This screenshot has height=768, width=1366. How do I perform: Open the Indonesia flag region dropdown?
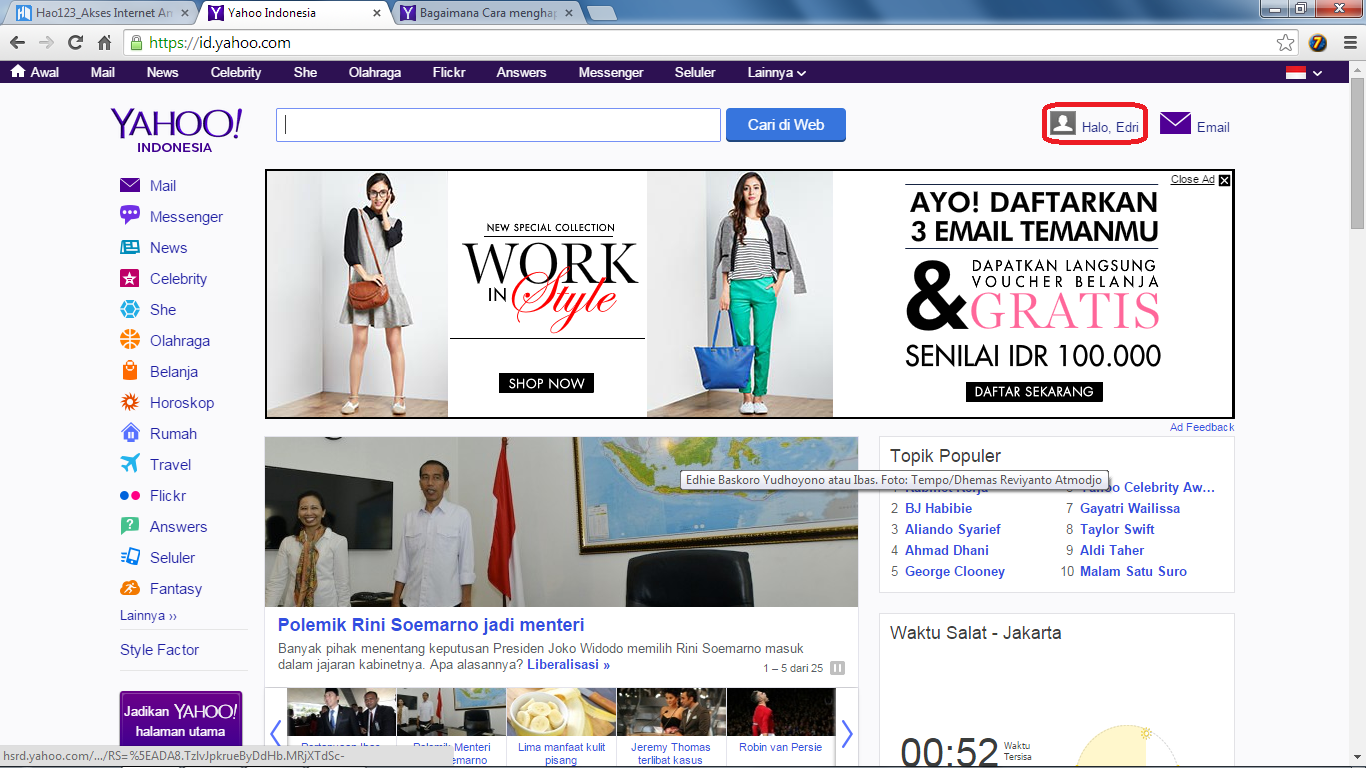click(1304, 73)
